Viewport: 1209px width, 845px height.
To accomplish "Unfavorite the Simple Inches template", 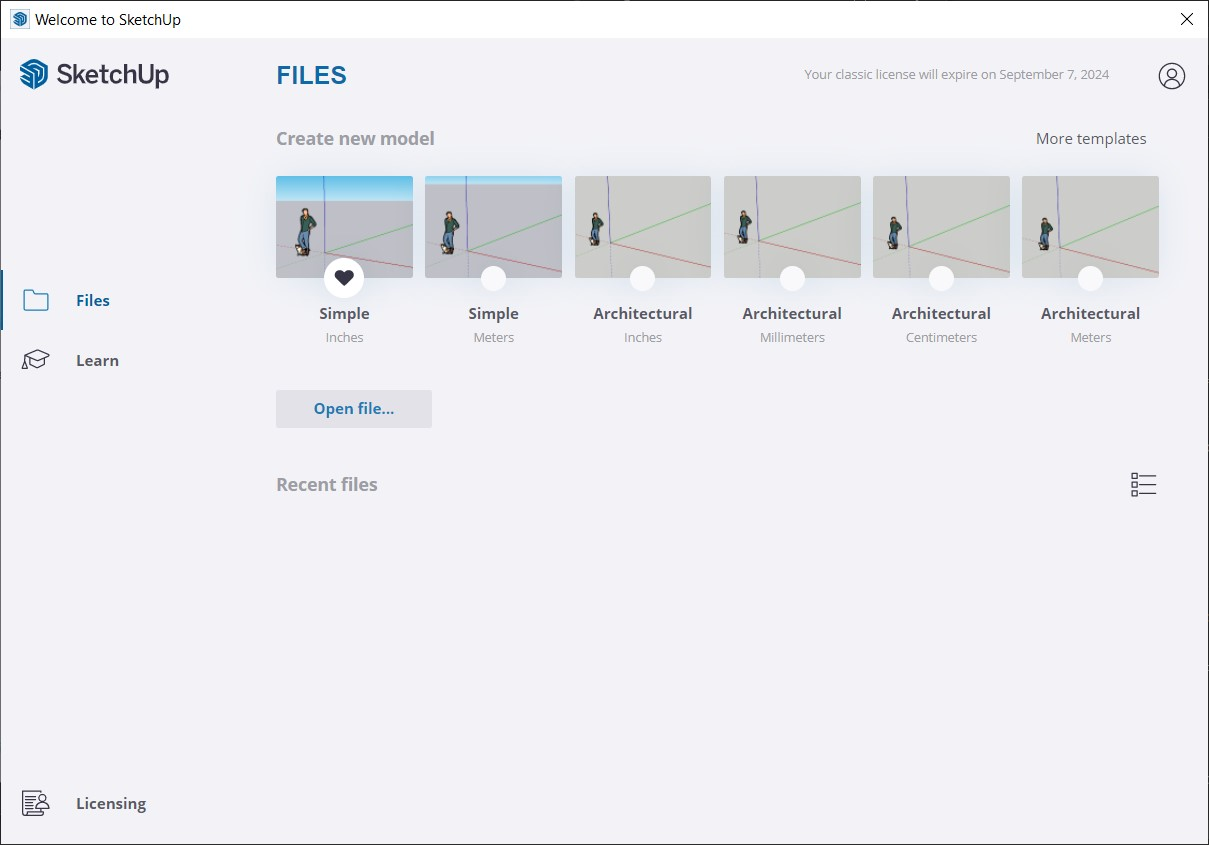I will tap(344, 278).
